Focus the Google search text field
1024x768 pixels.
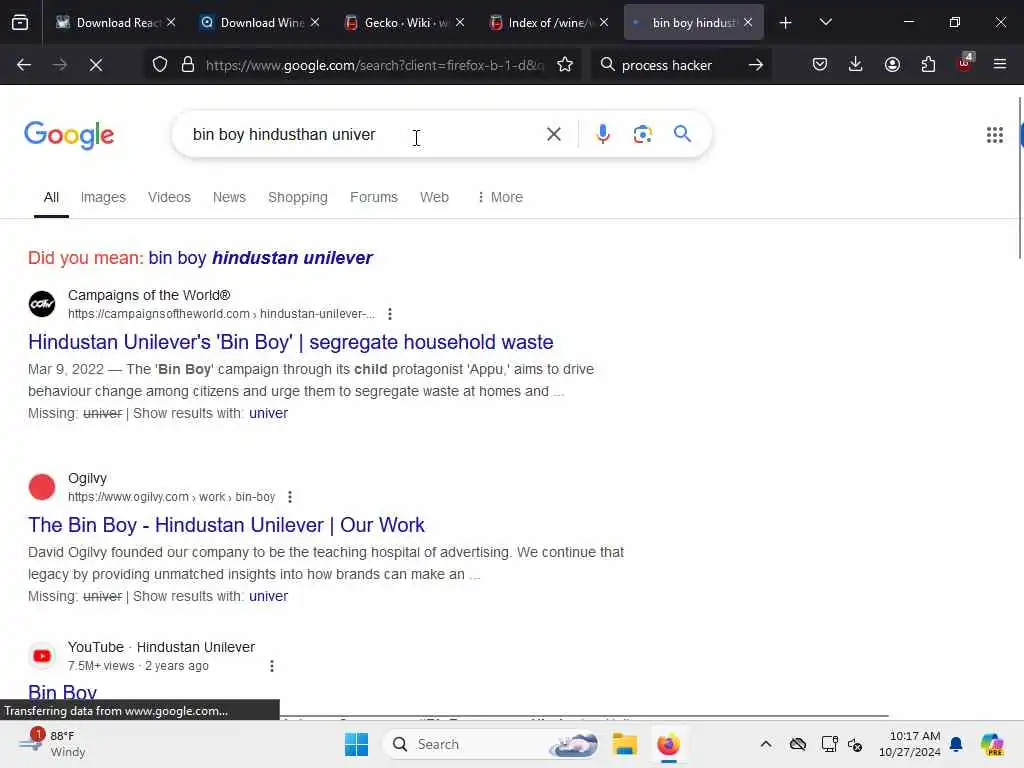366,135
